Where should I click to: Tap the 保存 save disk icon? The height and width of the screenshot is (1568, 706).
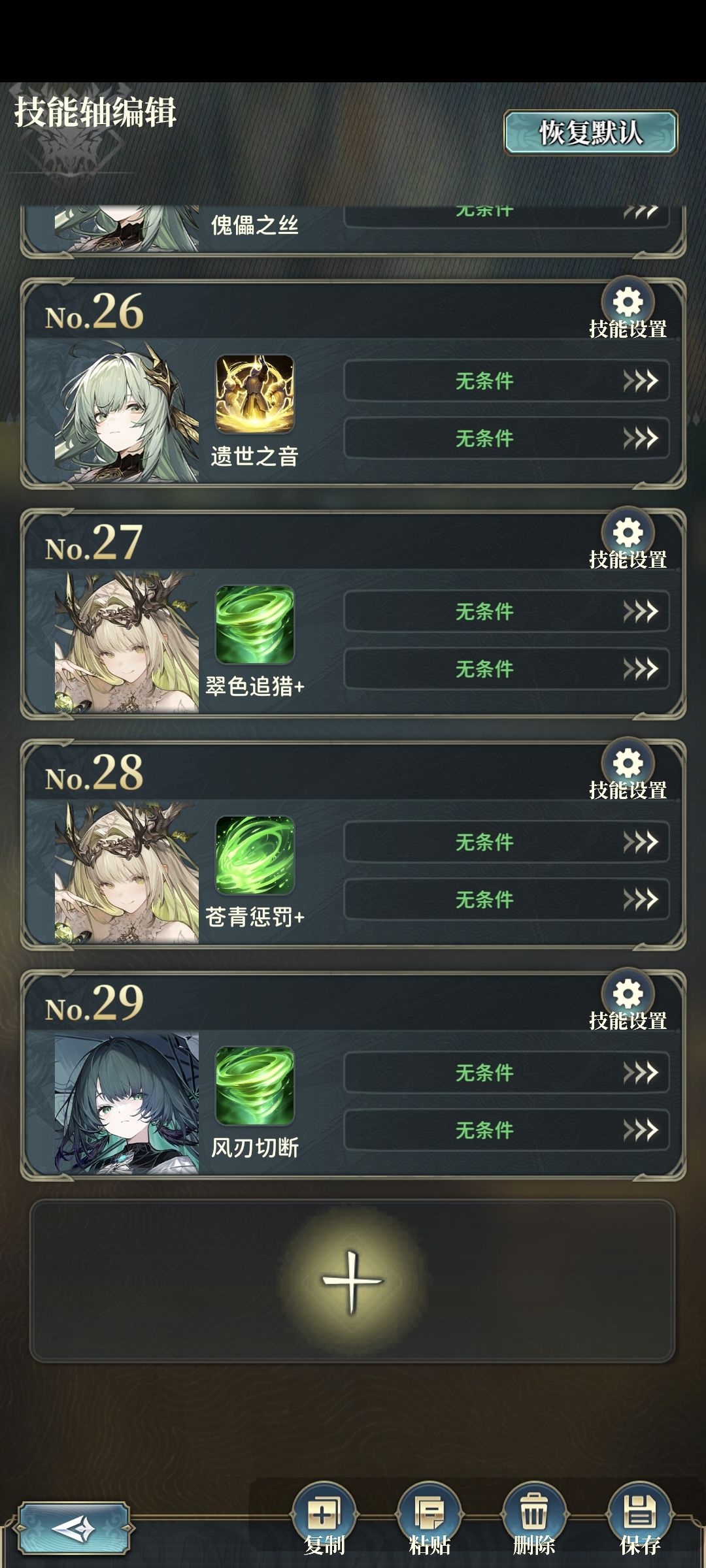pos(639,1512)
